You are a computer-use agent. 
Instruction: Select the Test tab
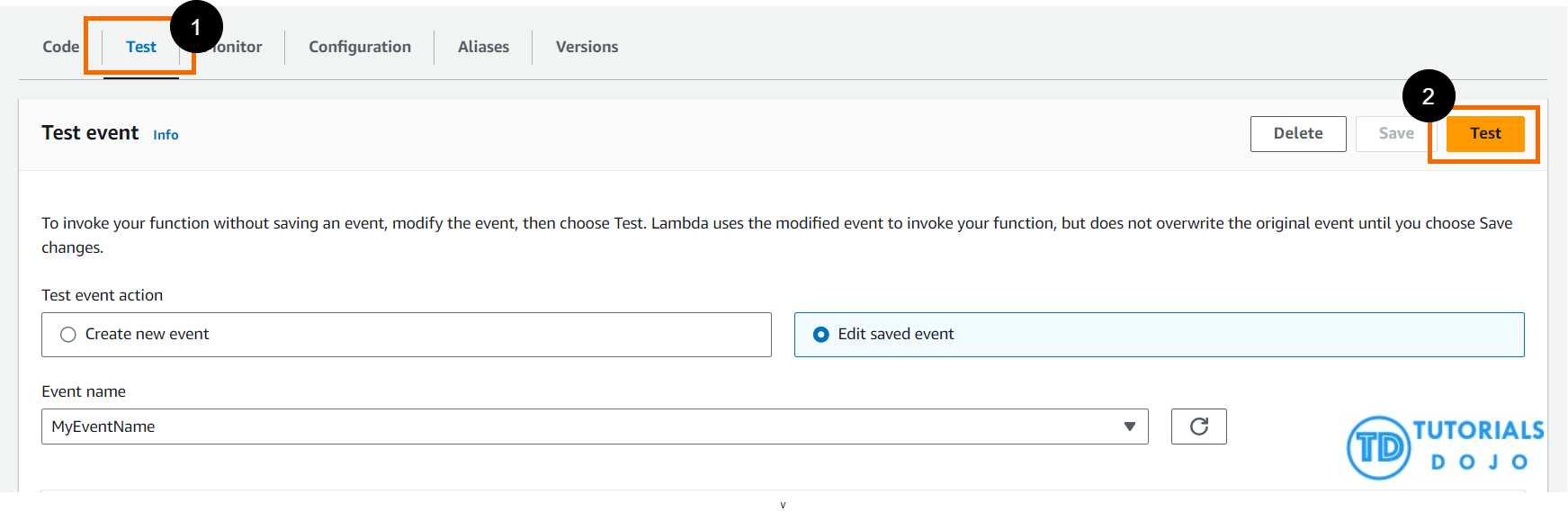(140, 47)
